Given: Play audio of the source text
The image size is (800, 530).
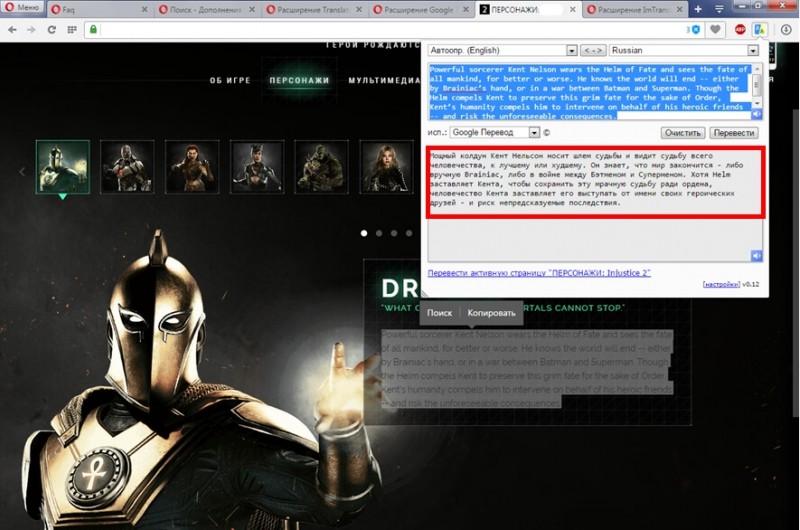Looking at the screenshot, I should [757, 114].
